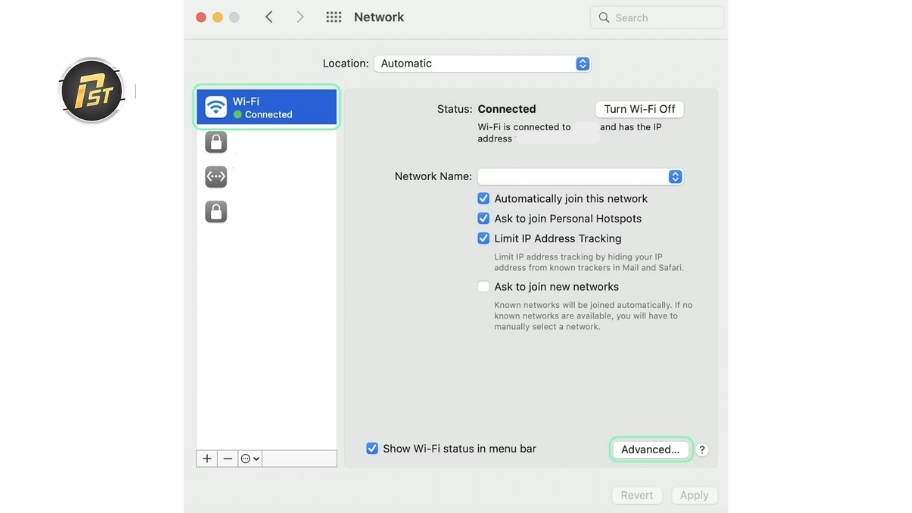Click the Wi-Fi signal icon in sidebar
This screenshot has width=912, height=513.
click(216, 107)
